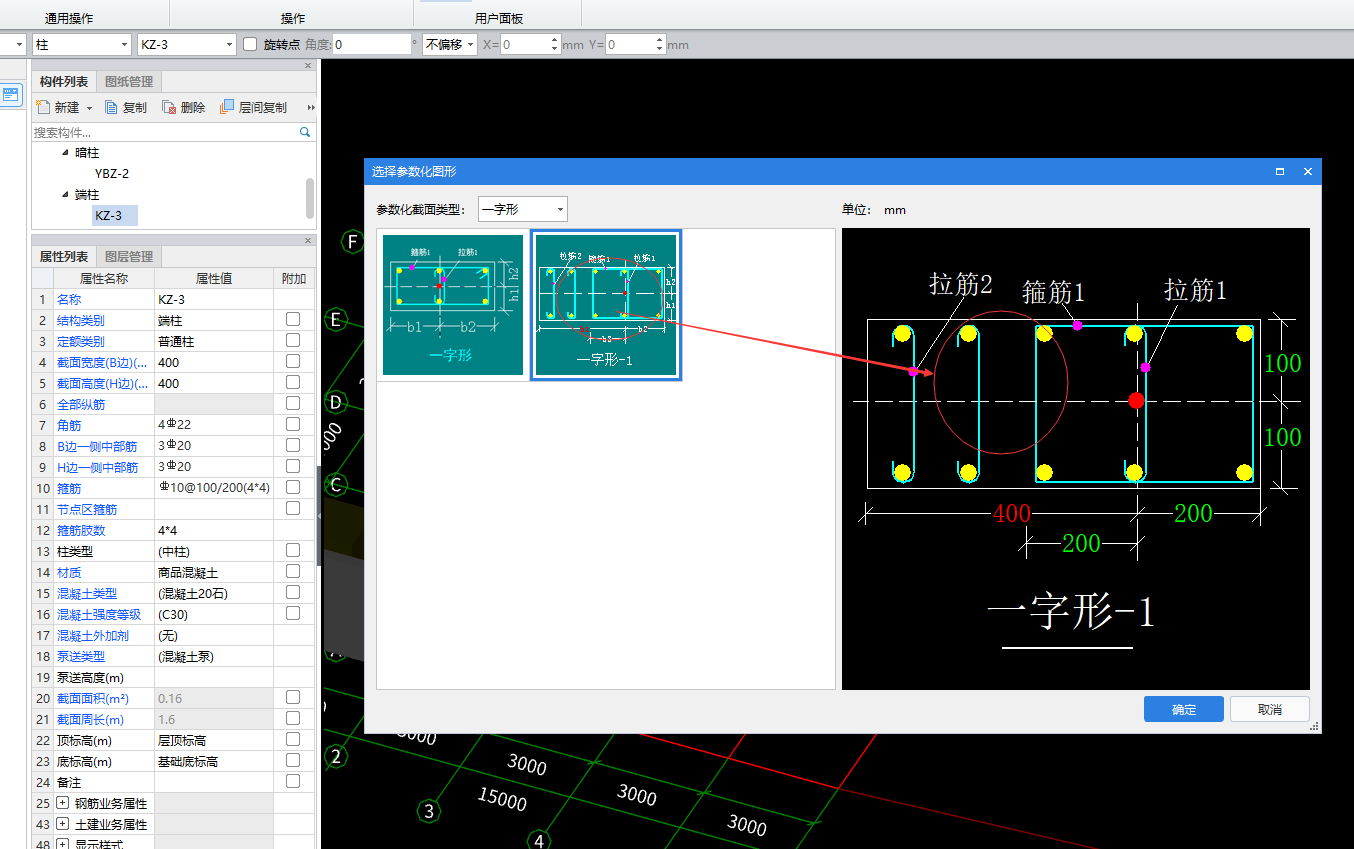Open the 不偏移 offset dropdown

point(470,45)
